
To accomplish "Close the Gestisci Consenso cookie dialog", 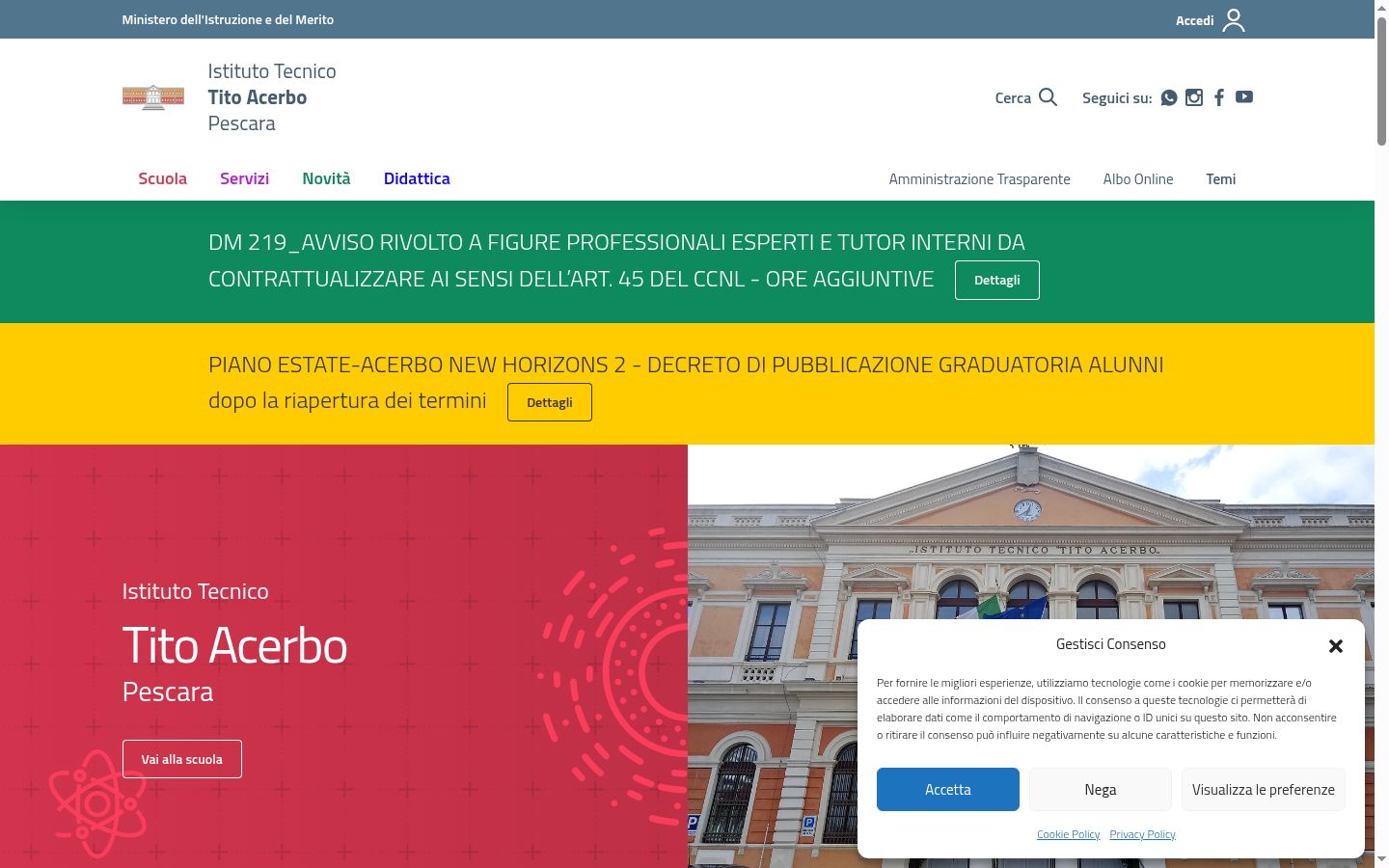I will 1336,646.
